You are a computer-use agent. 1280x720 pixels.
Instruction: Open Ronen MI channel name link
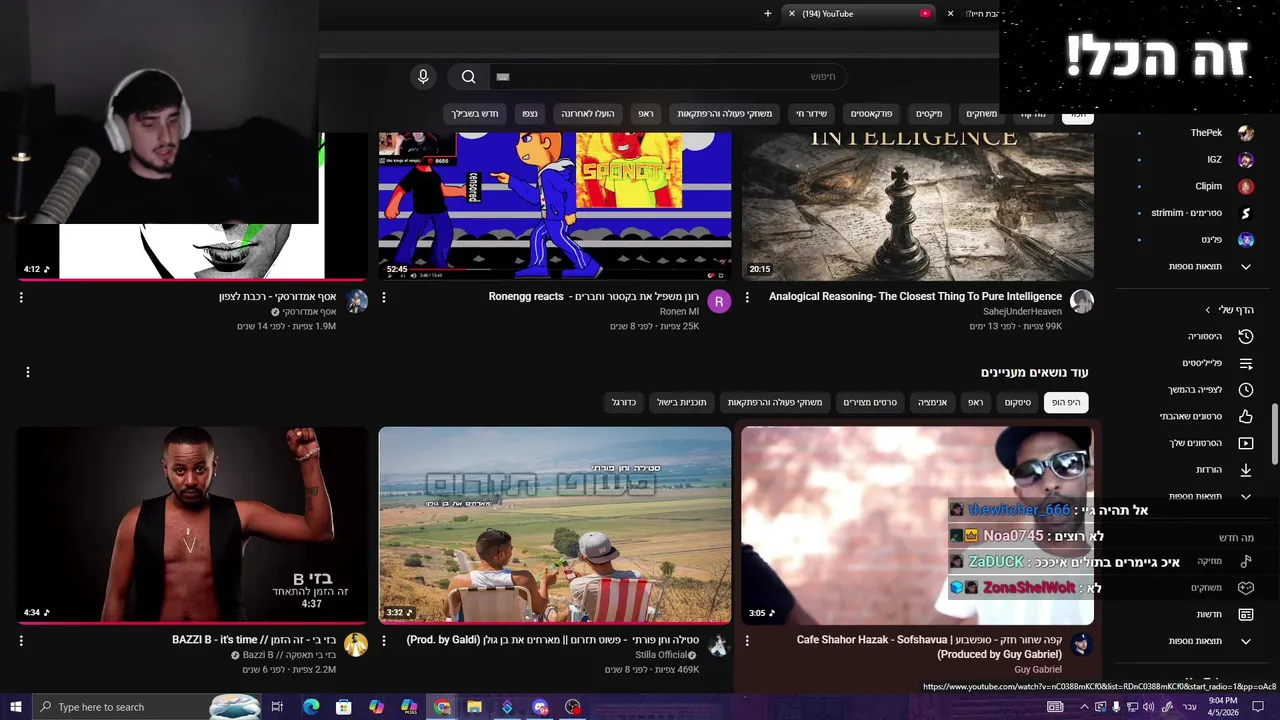680,312
